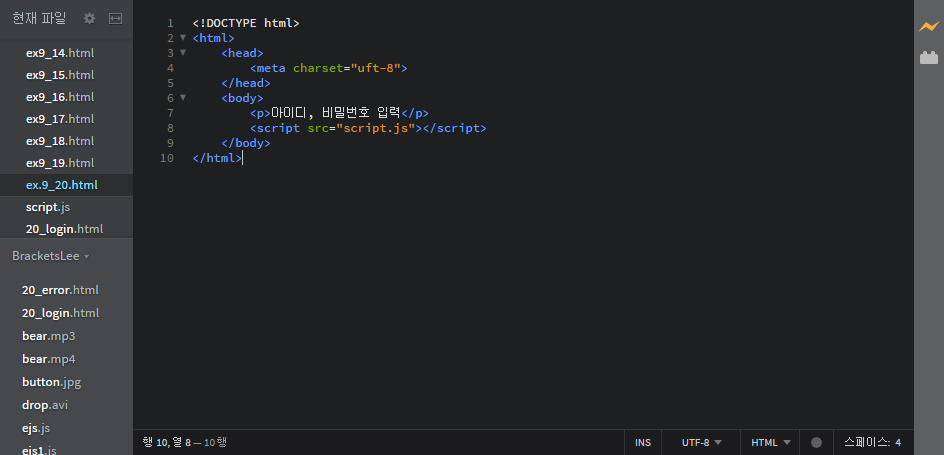Screen dimensions: 944x455
Task: Open 20_login.html in project tree
Action: (60, 313)
